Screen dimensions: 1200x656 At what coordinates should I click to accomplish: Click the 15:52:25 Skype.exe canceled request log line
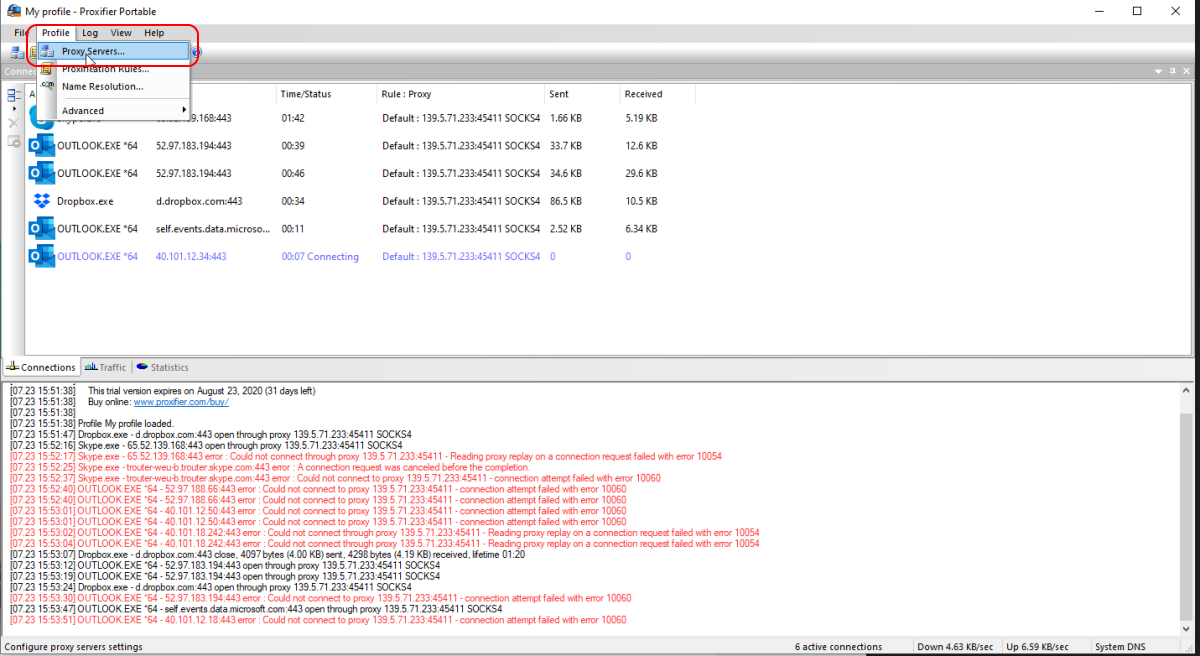(x=270, y=467)
